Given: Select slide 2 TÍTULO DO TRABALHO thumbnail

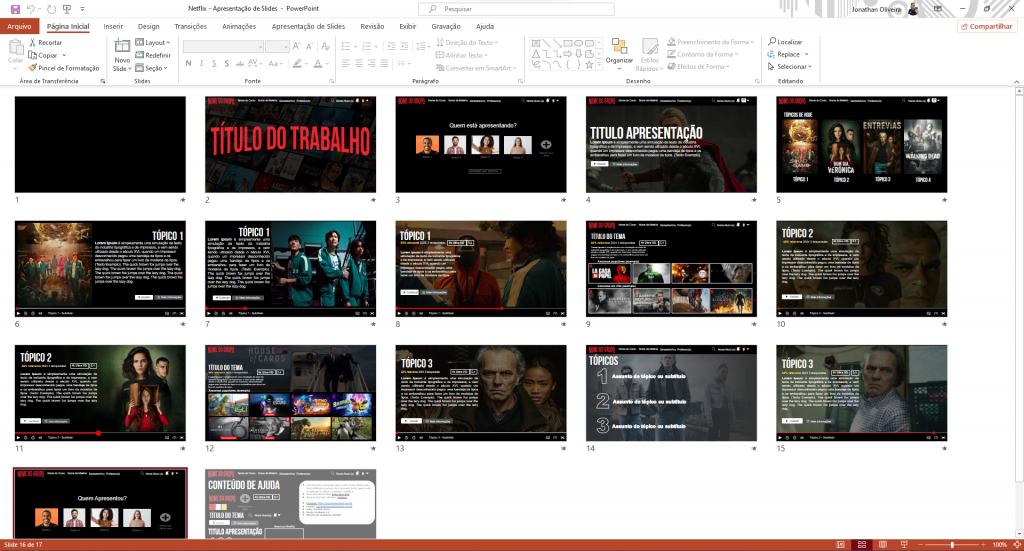Looking at the screenshot, I should click(x=291, y=144).
